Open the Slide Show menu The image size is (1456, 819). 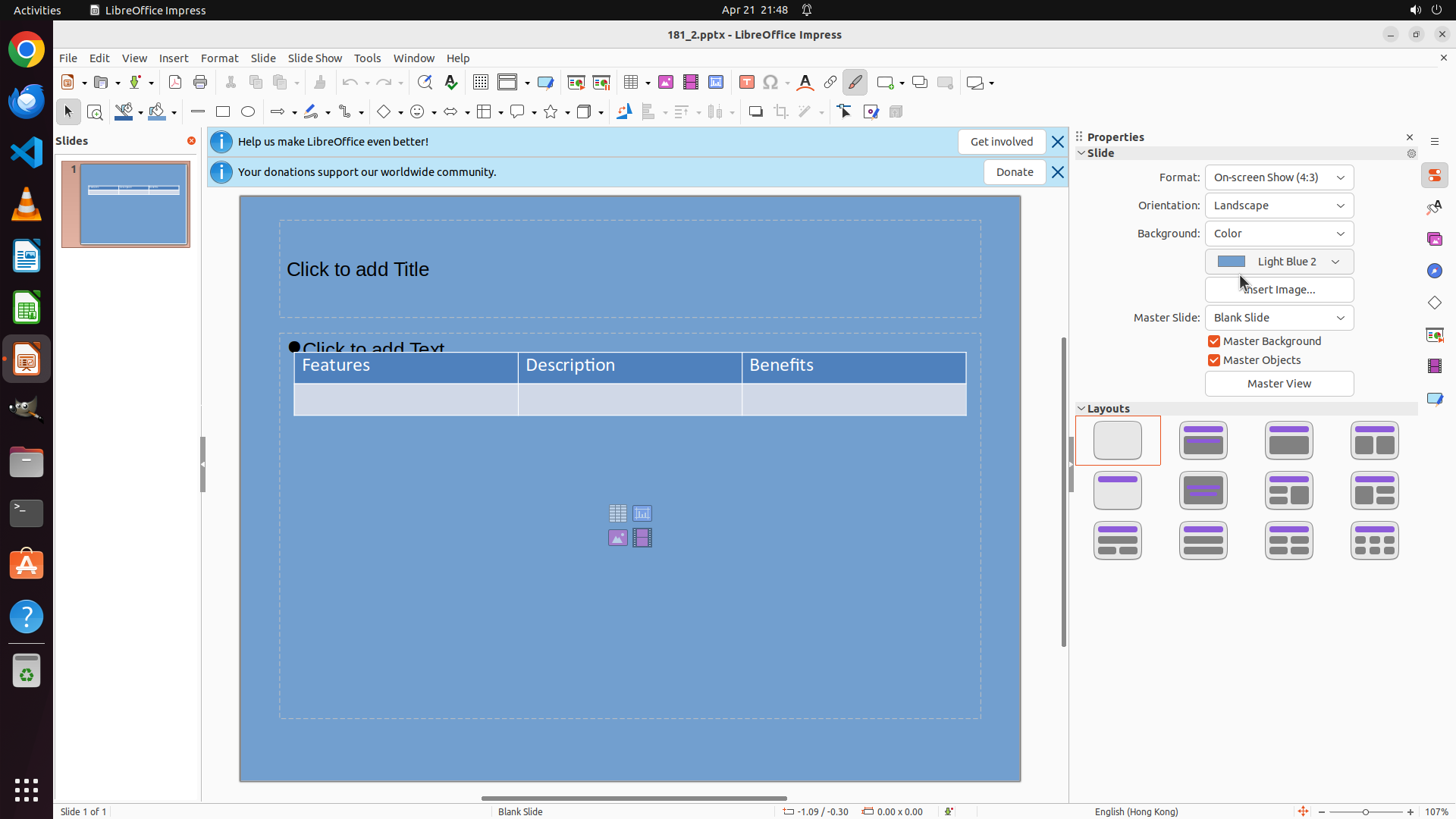pyautogui.click(x=315, y=58)
